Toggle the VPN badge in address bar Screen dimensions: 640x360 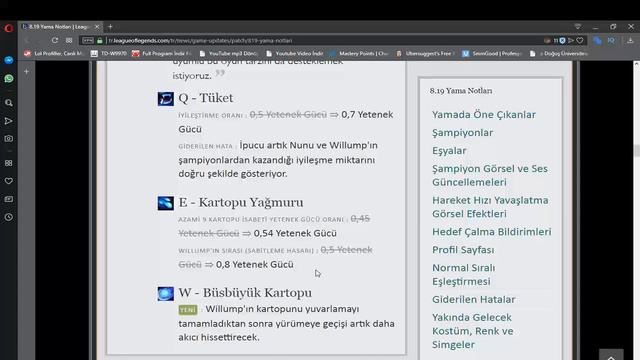point(88,40)
